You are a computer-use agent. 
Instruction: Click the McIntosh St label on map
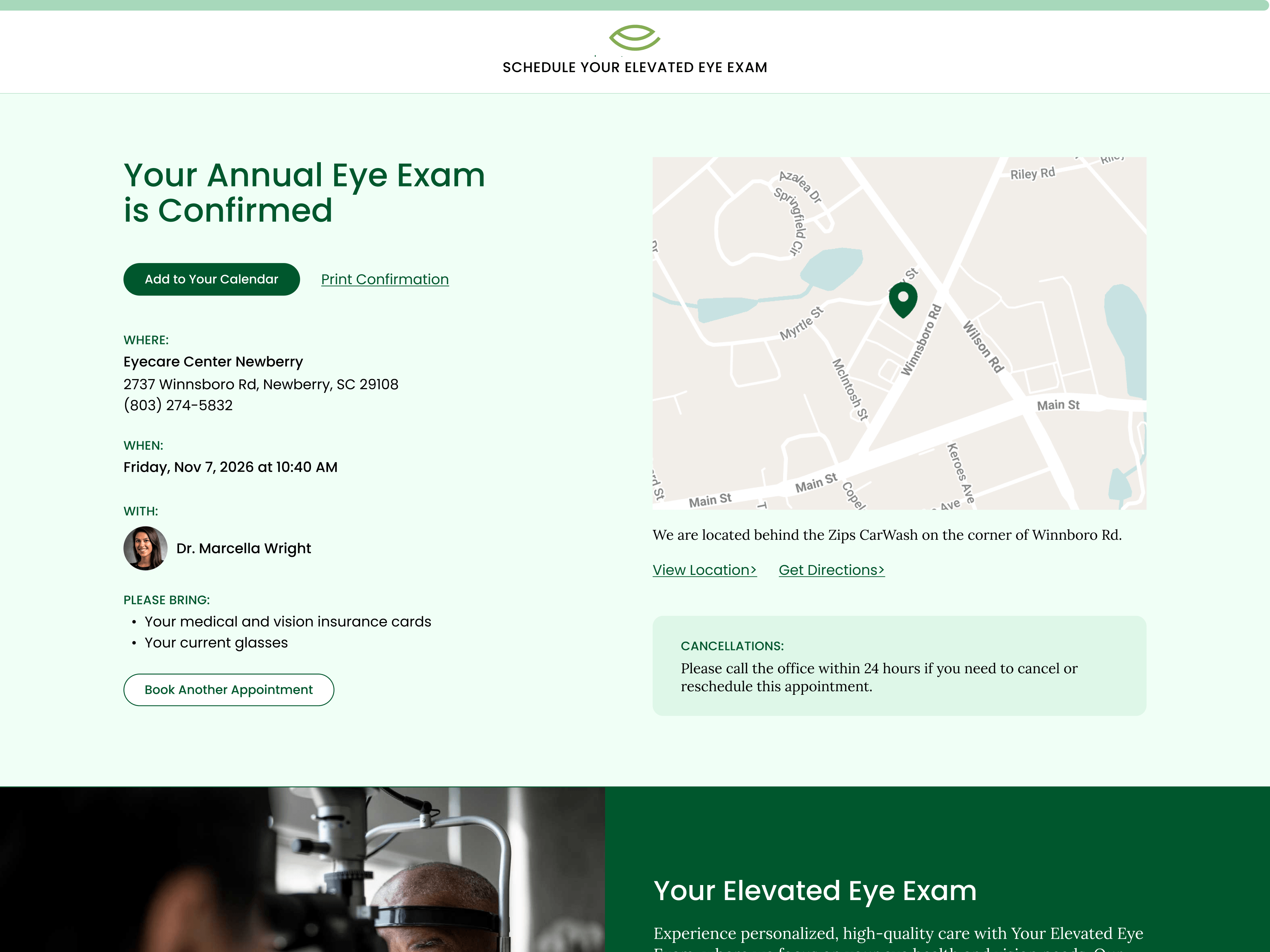tap(850, 389)
